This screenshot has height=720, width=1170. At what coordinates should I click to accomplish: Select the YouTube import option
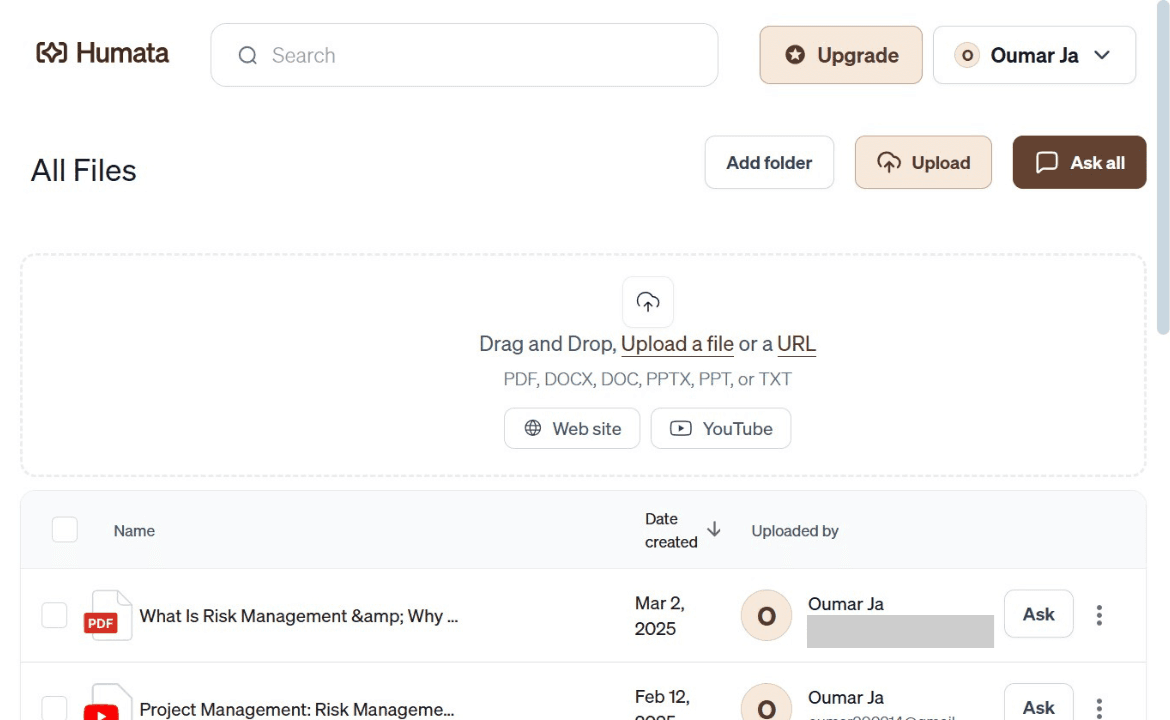tap(721, 428)
